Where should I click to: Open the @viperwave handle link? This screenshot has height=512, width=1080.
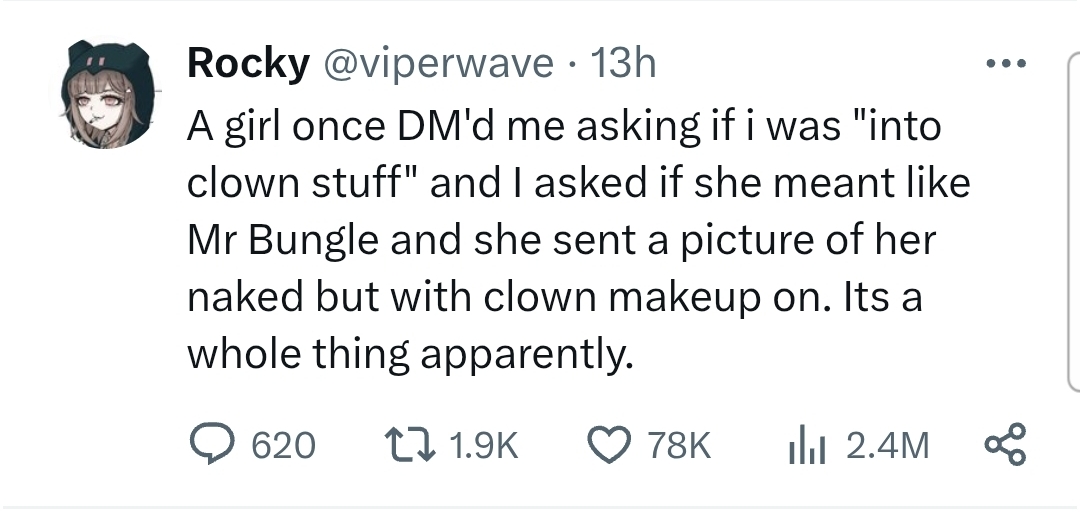coord(435,64)
